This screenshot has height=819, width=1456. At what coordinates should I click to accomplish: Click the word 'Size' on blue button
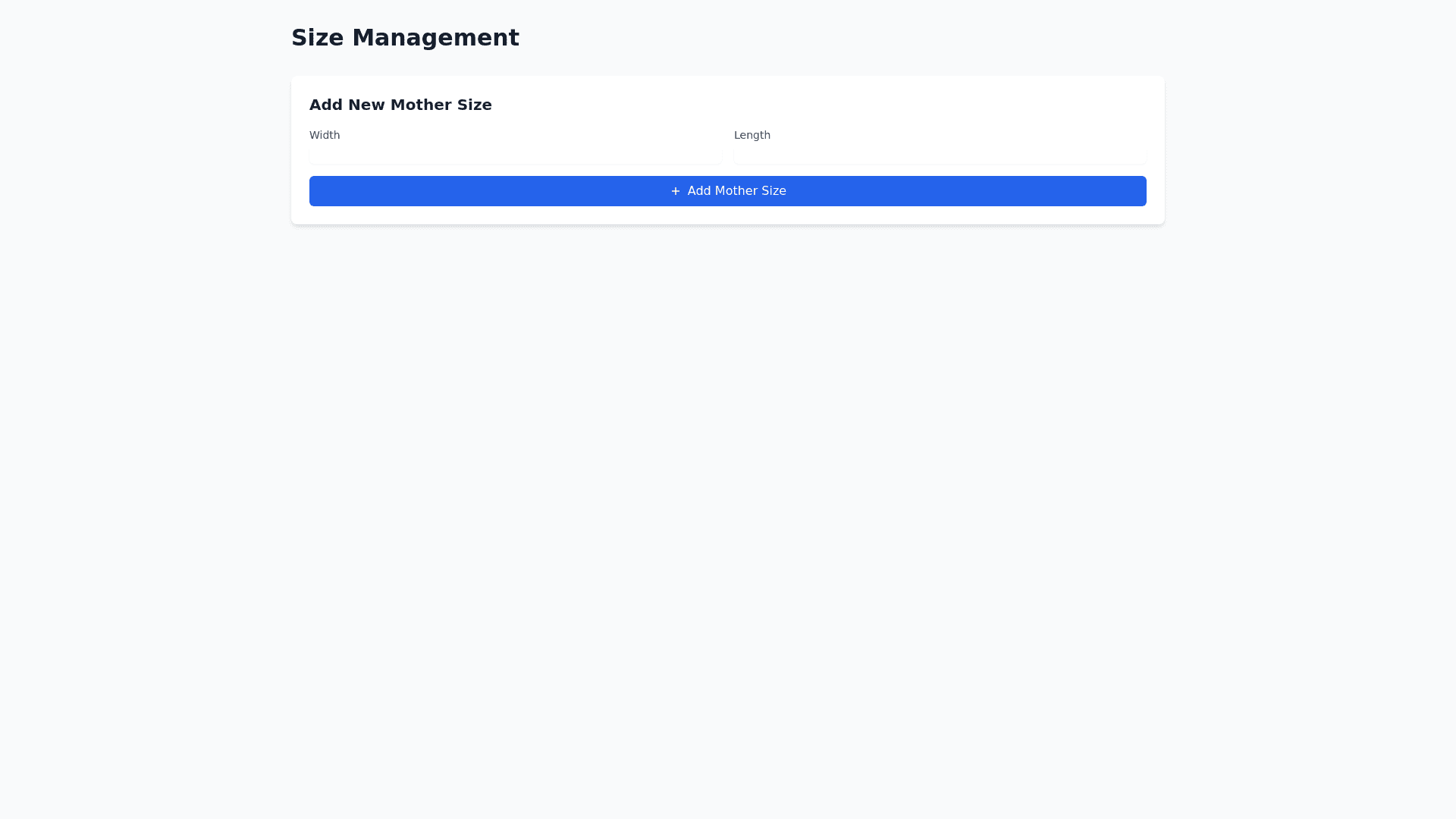coord(773,191)
